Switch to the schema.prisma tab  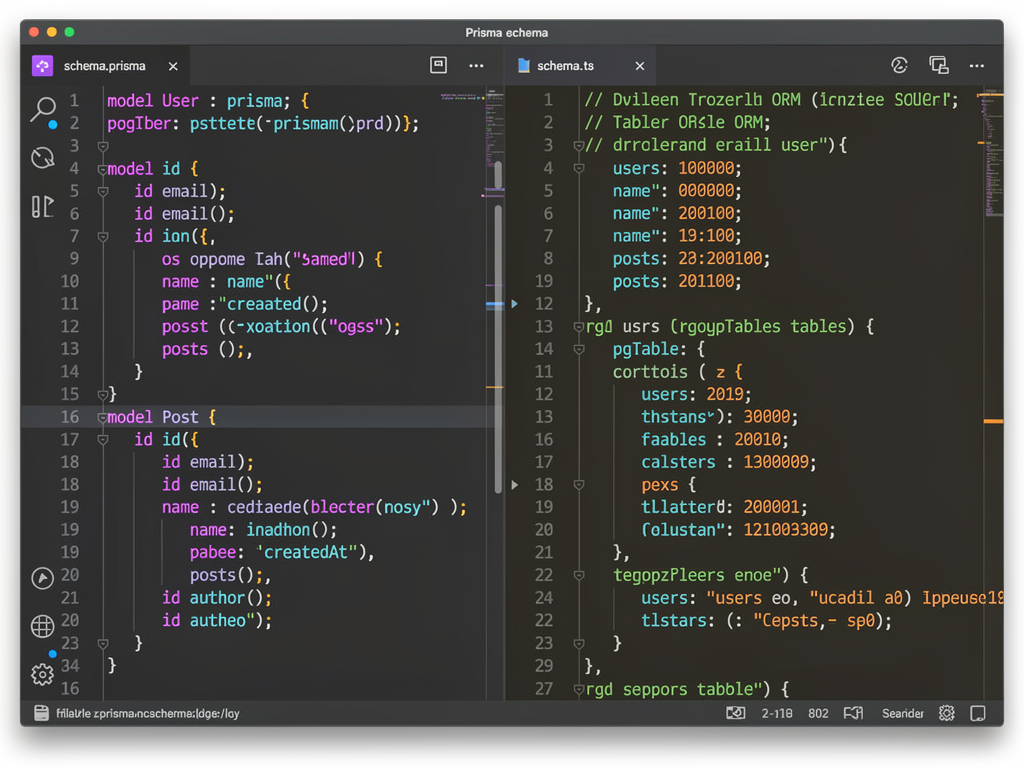pyautogui.click(x=104, y=66)
